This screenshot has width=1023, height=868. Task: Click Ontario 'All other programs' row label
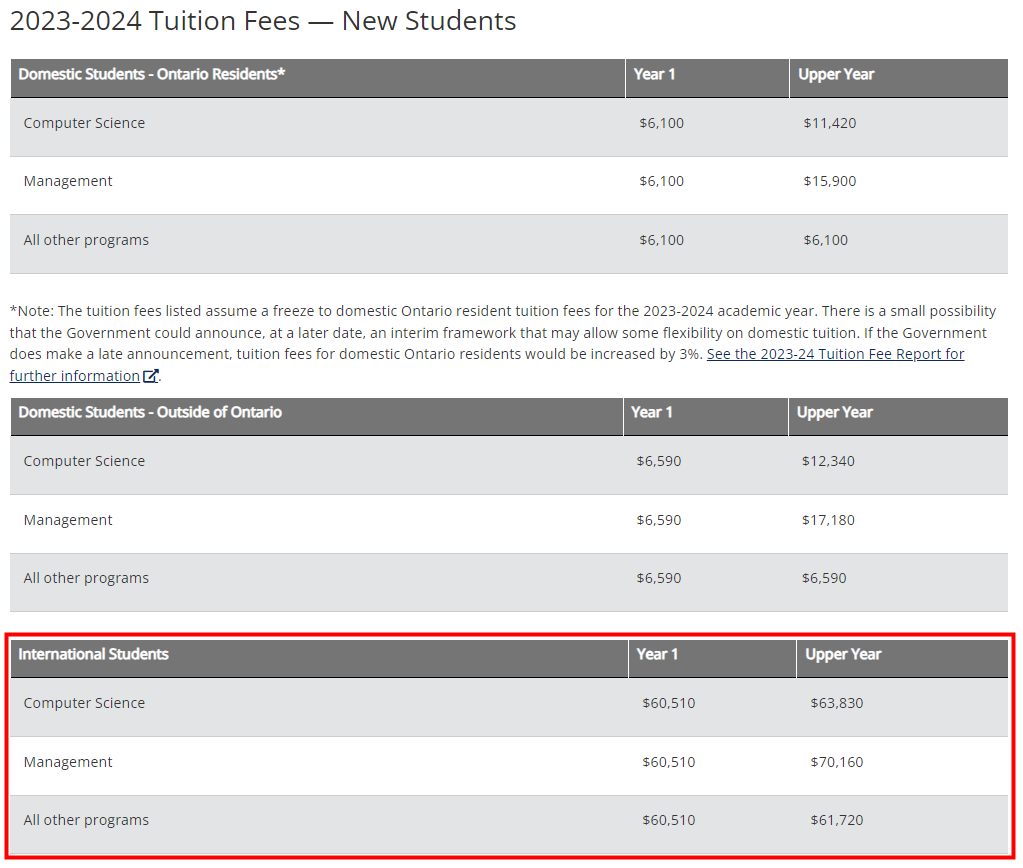[x=86, y=240]
